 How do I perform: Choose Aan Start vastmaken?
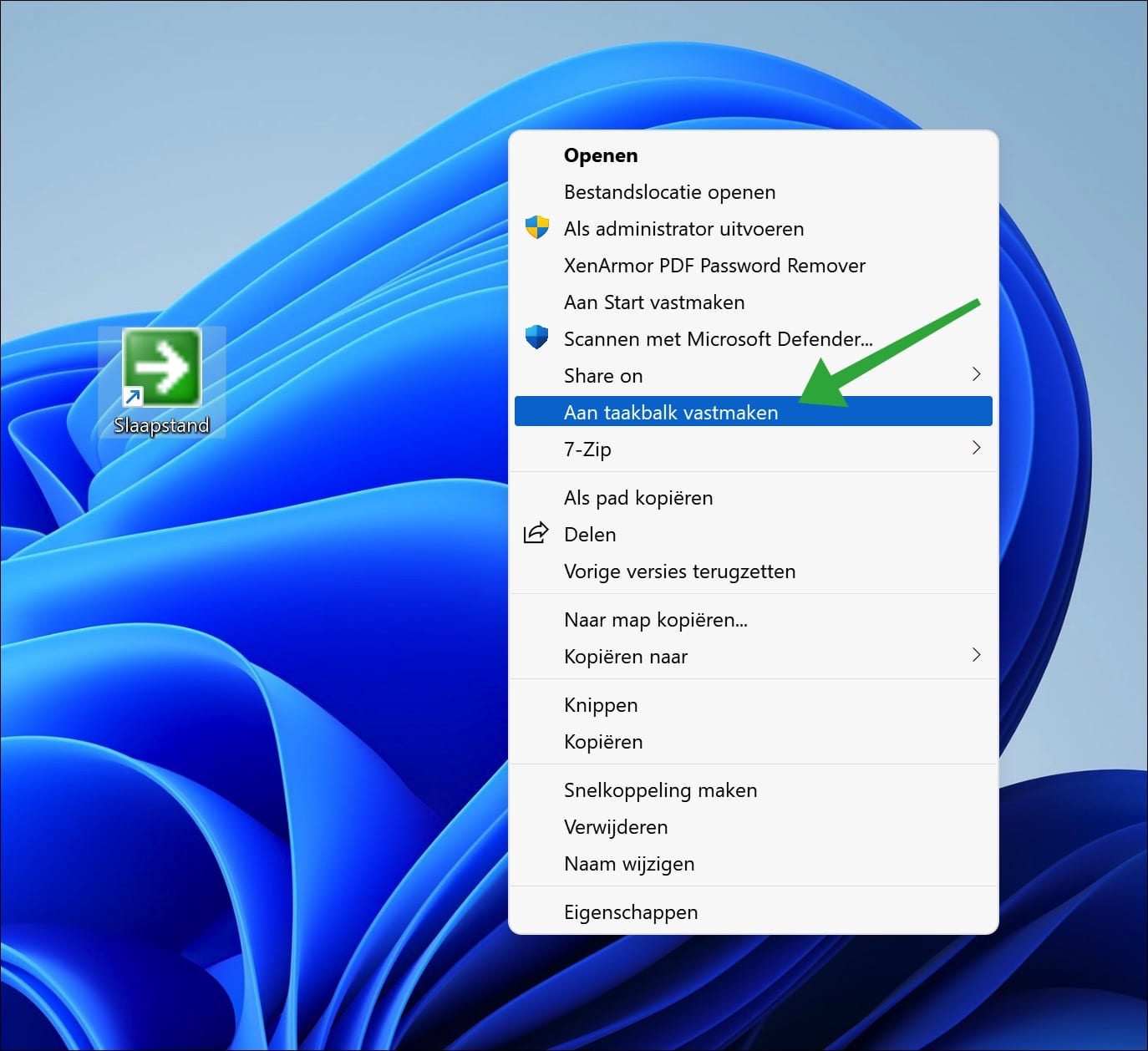(654, 302)
